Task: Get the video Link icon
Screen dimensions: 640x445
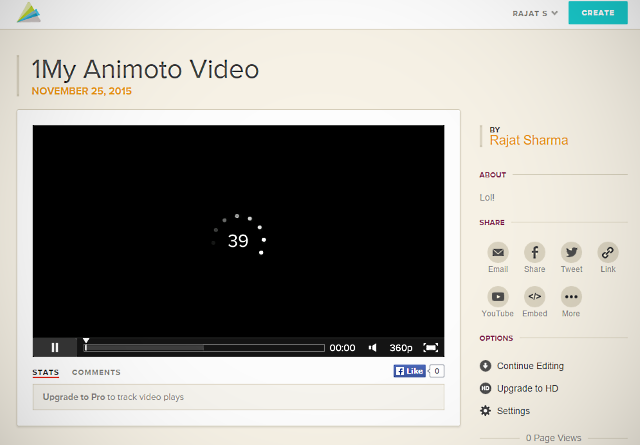Action: tap(608, 252)
